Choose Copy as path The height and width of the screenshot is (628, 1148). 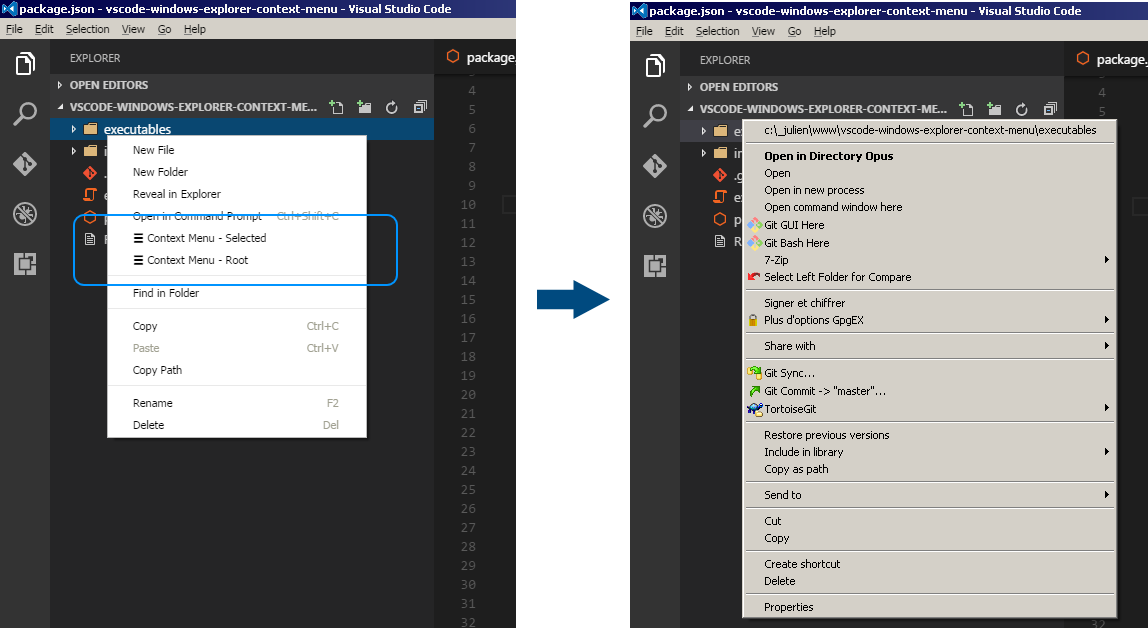point(930,469)
